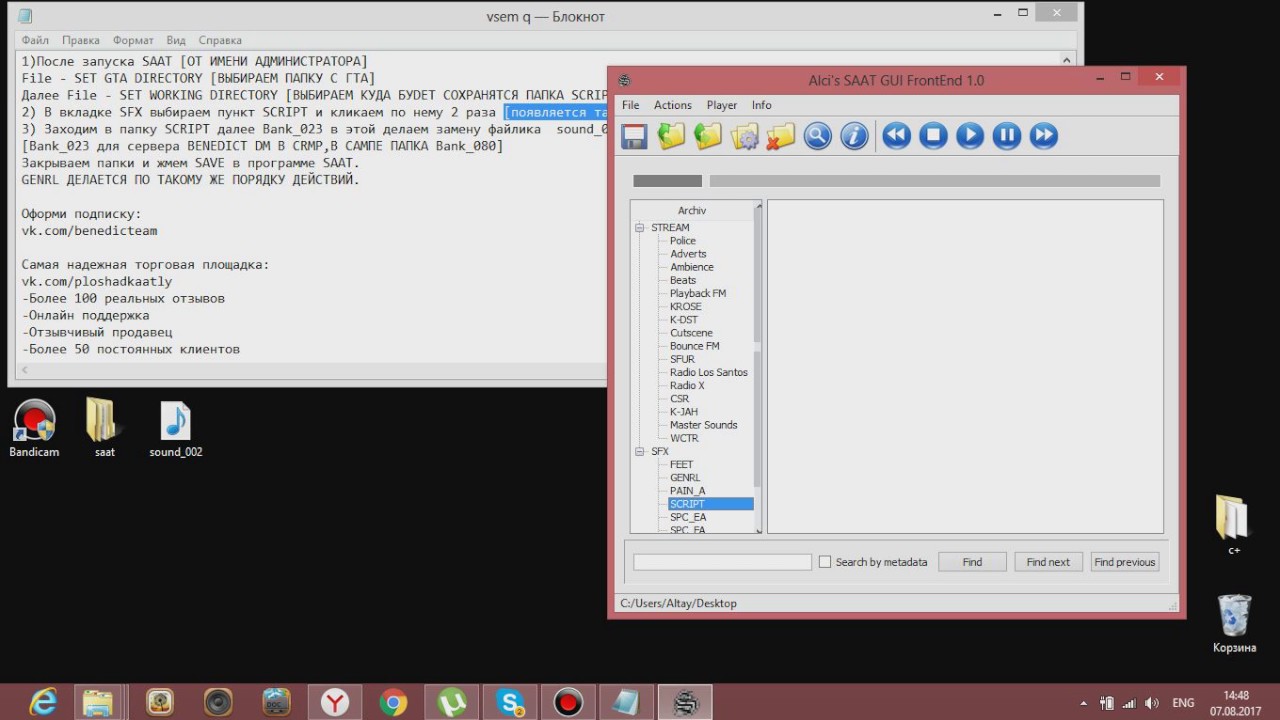This screenshot has height=720, width=1280.
Task: Select Radio Los Santos in the tree
Action: pyautogui.click(x=708, y=372)
